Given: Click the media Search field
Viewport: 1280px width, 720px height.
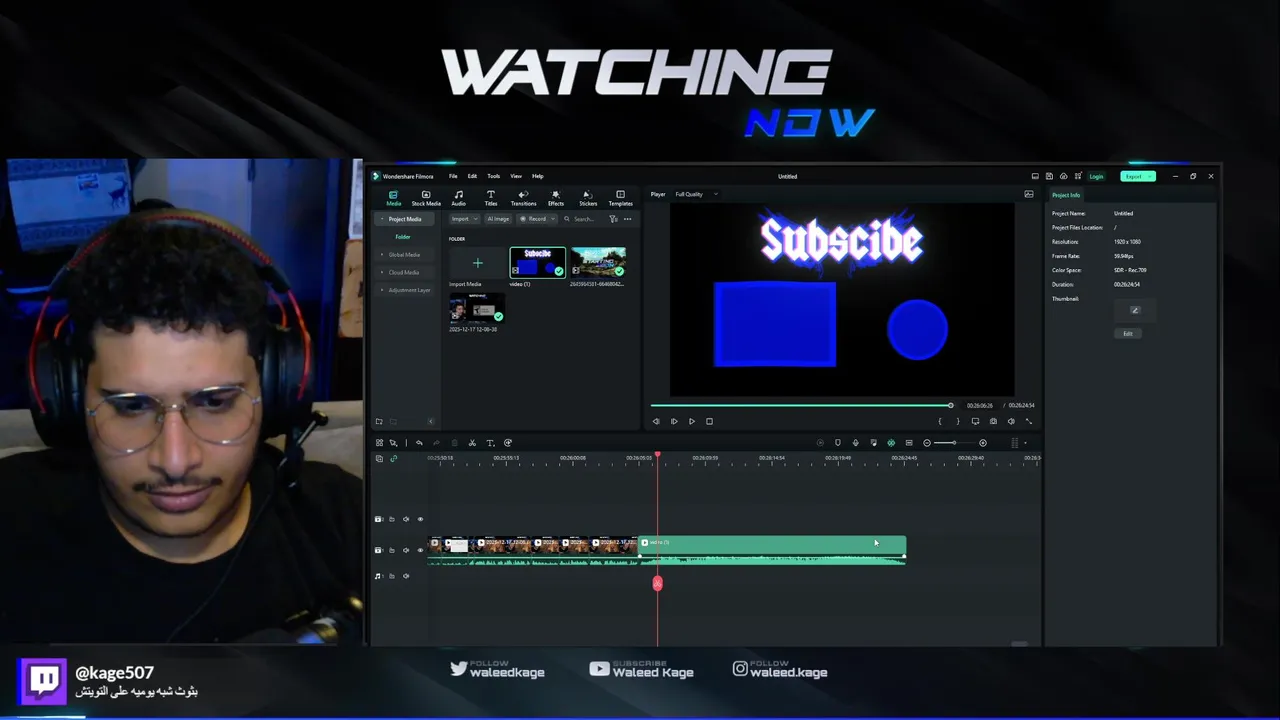Looking at the screenshot, I should tap(583, 219).
